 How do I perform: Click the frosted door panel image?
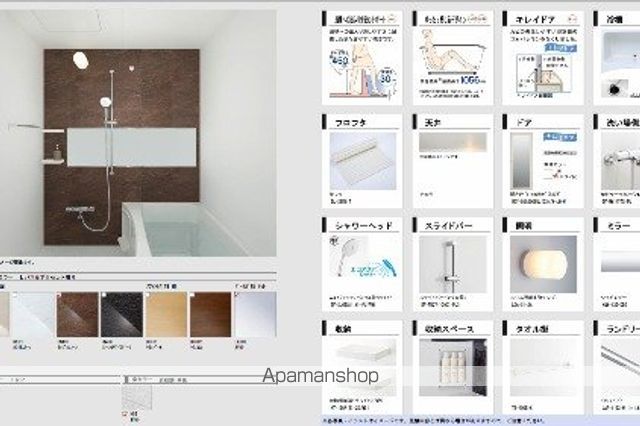522,161
